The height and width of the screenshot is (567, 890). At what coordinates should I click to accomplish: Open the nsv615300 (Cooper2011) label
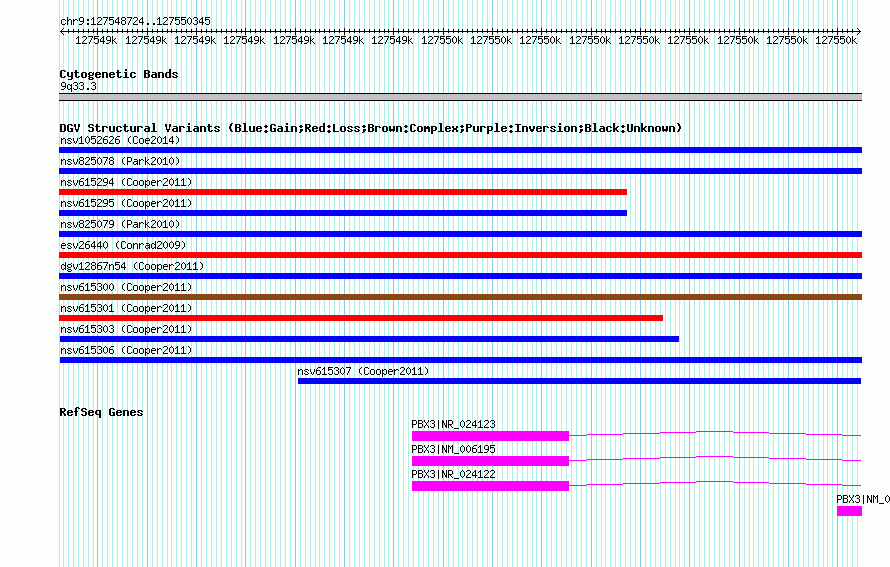pos(126,287)
